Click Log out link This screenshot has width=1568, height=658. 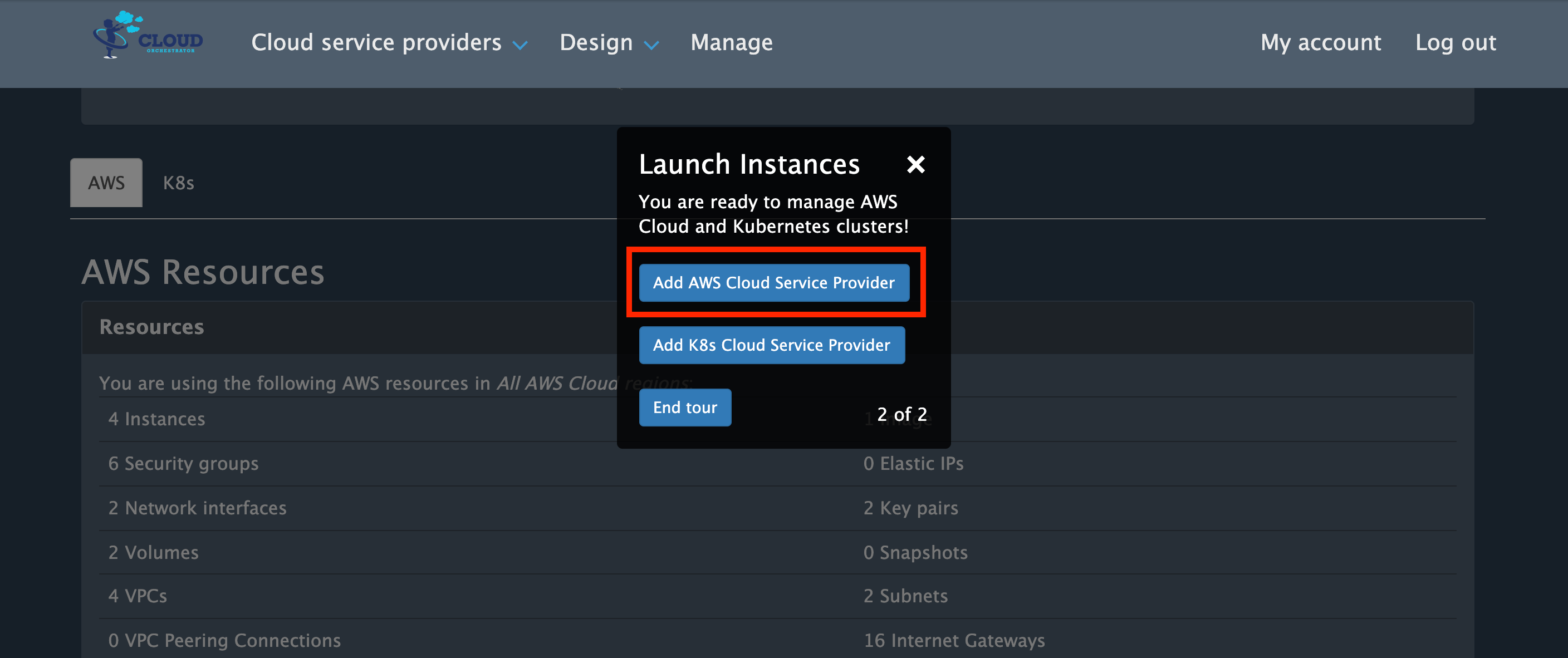click(x=1455, y=43)
